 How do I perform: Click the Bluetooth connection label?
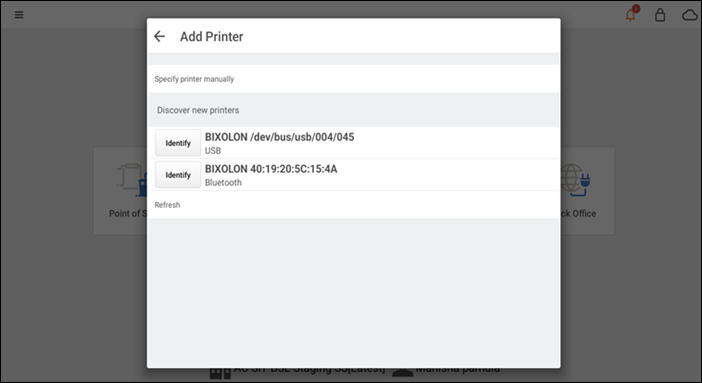pos(223,182)
